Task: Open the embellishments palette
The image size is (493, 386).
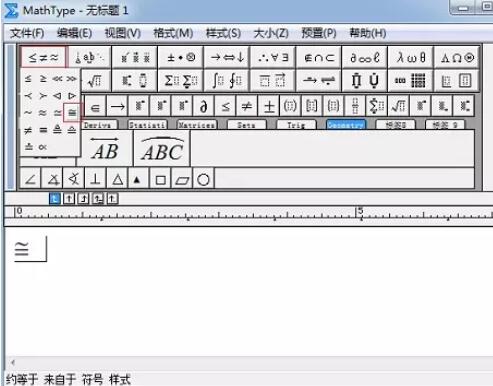Action: coord(135,57)
